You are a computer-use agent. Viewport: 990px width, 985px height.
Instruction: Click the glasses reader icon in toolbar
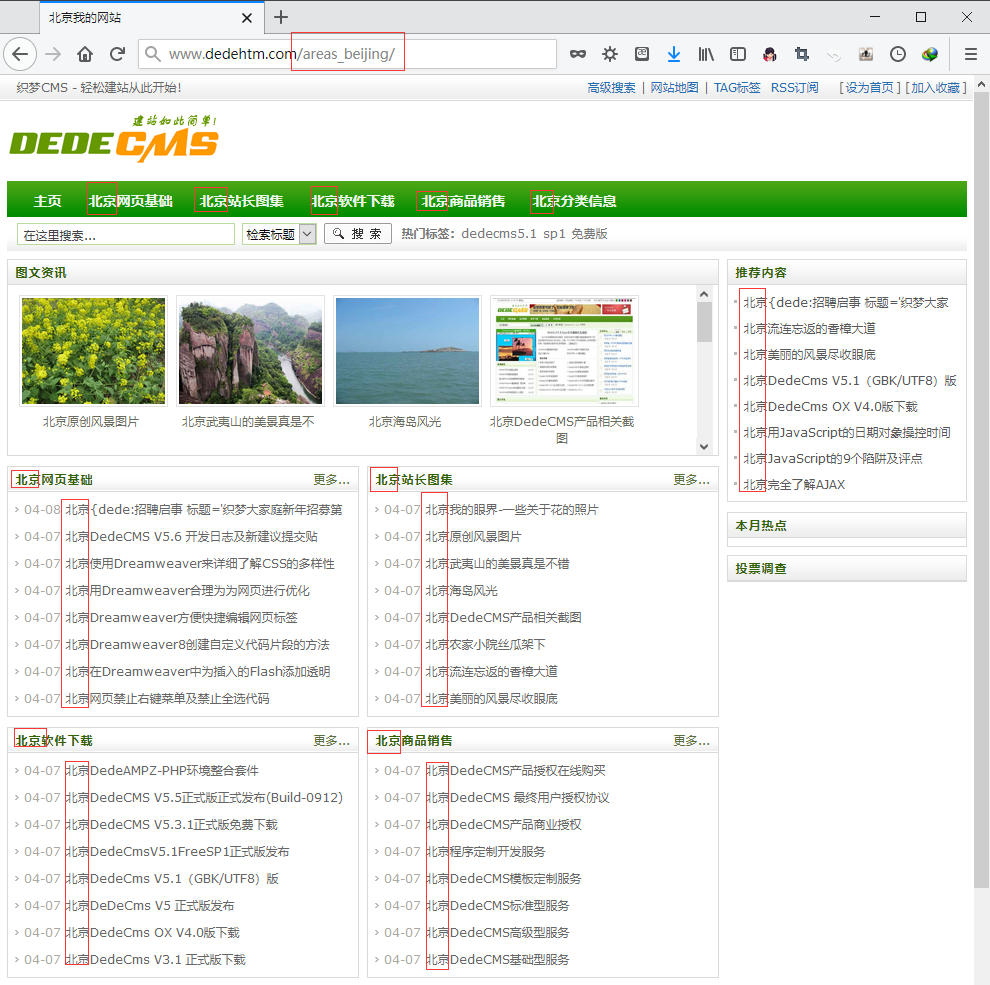click(578, 54)
